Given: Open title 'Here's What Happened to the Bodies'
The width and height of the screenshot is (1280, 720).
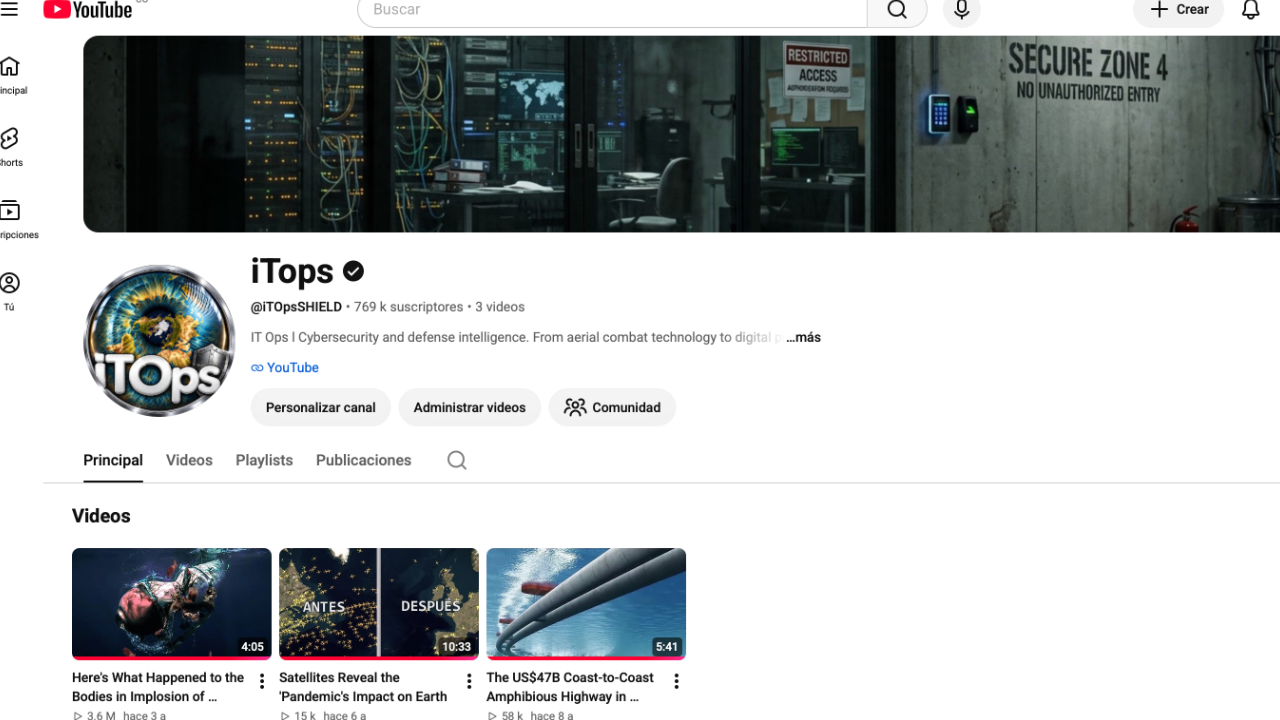Looking at the screenshot, I should click(x=158, y=687).
